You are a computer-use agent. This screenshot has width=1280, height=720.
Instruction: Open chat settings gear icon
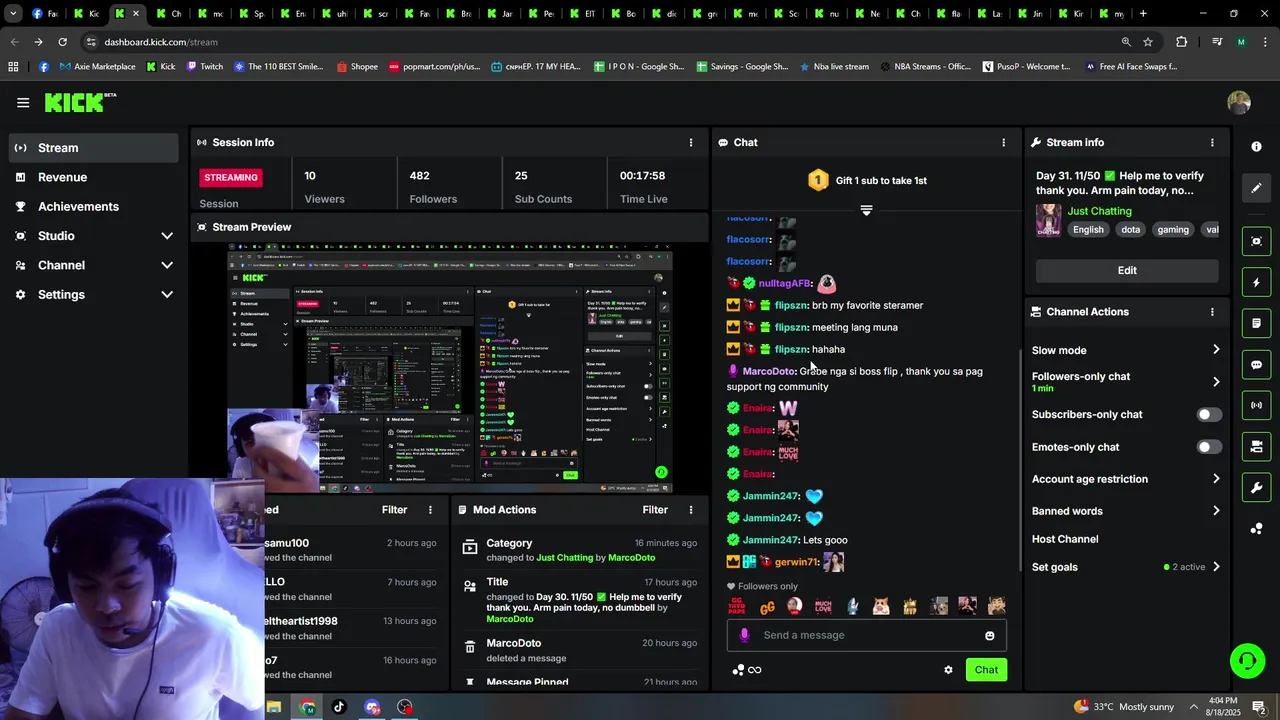pos(948,670)
